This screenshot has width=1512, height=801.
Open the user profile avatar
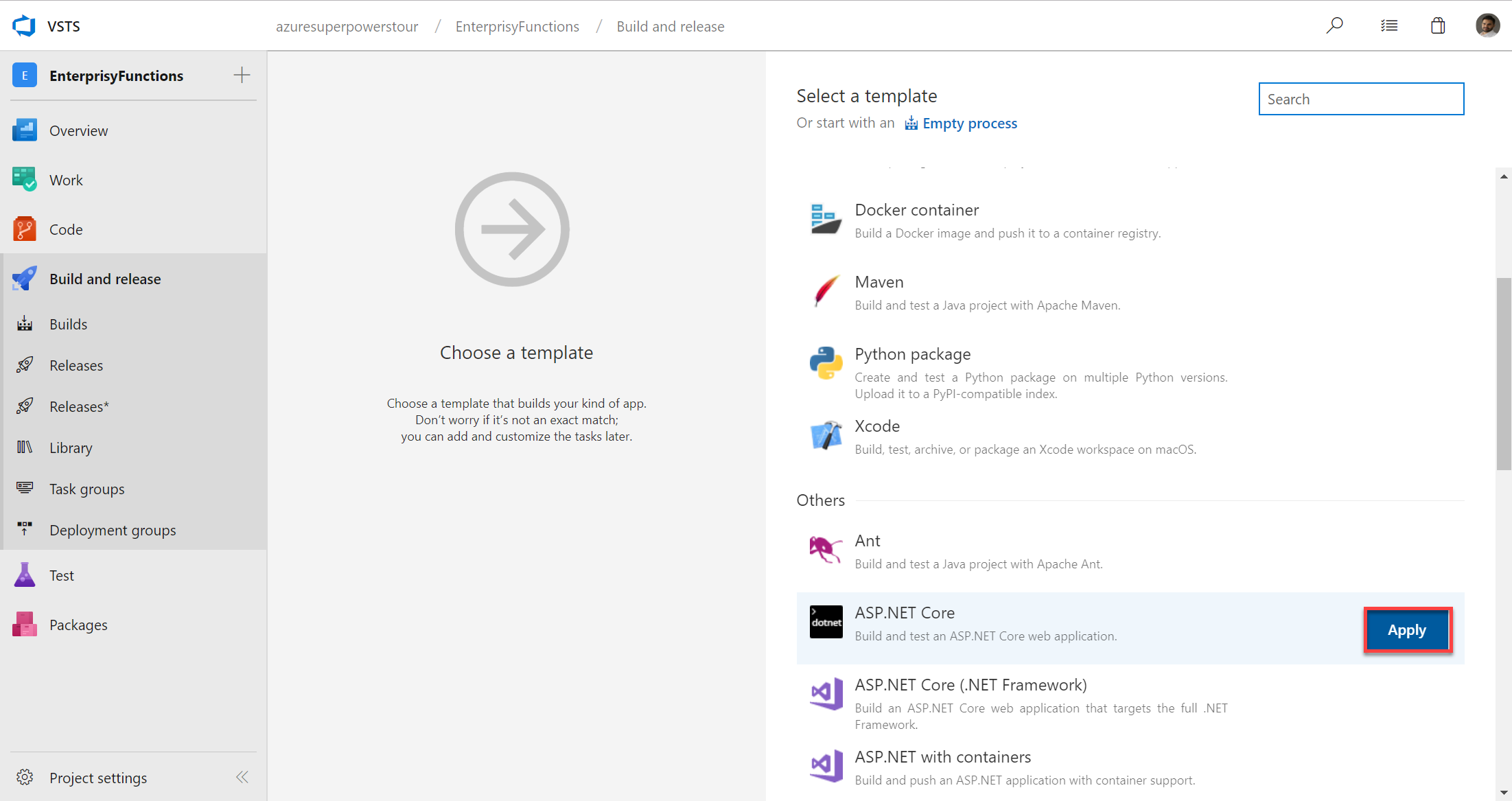pos(1487,25)
